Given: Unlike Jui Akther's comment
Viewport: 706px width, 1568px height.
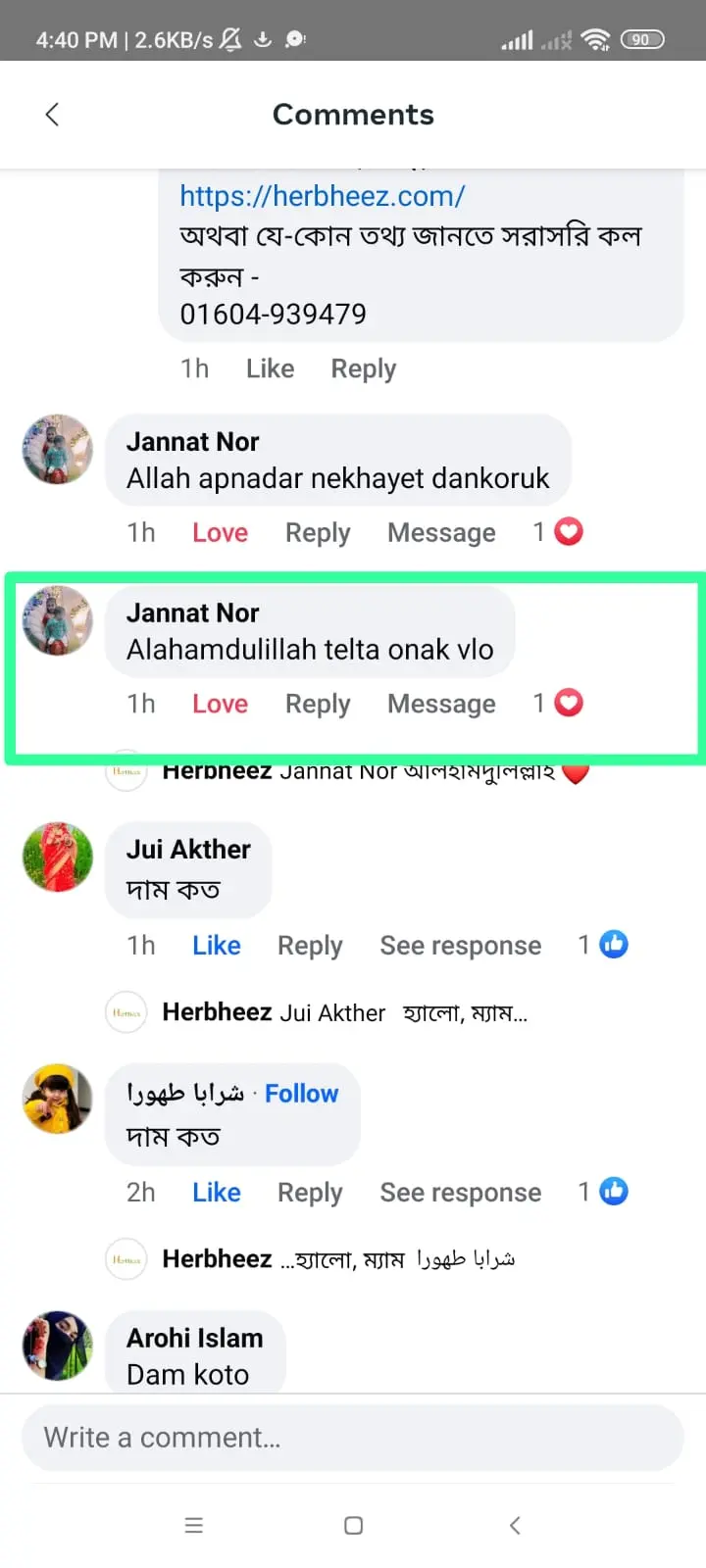Looking at the screenshot, I should point(216,945).
